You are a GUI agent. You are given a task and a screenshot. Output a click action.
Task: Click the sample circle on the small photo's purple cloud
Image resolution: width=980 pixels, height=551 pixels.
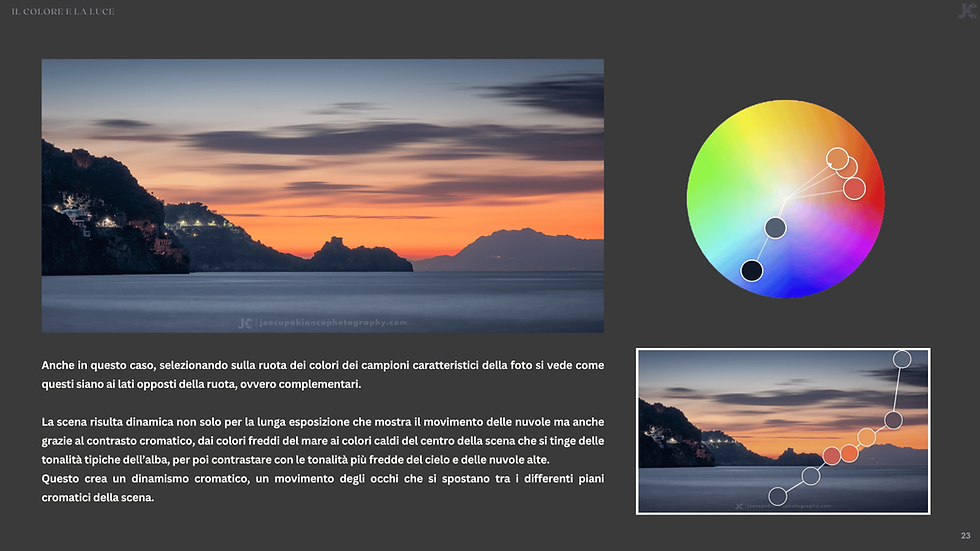click(x=893, y=420)
